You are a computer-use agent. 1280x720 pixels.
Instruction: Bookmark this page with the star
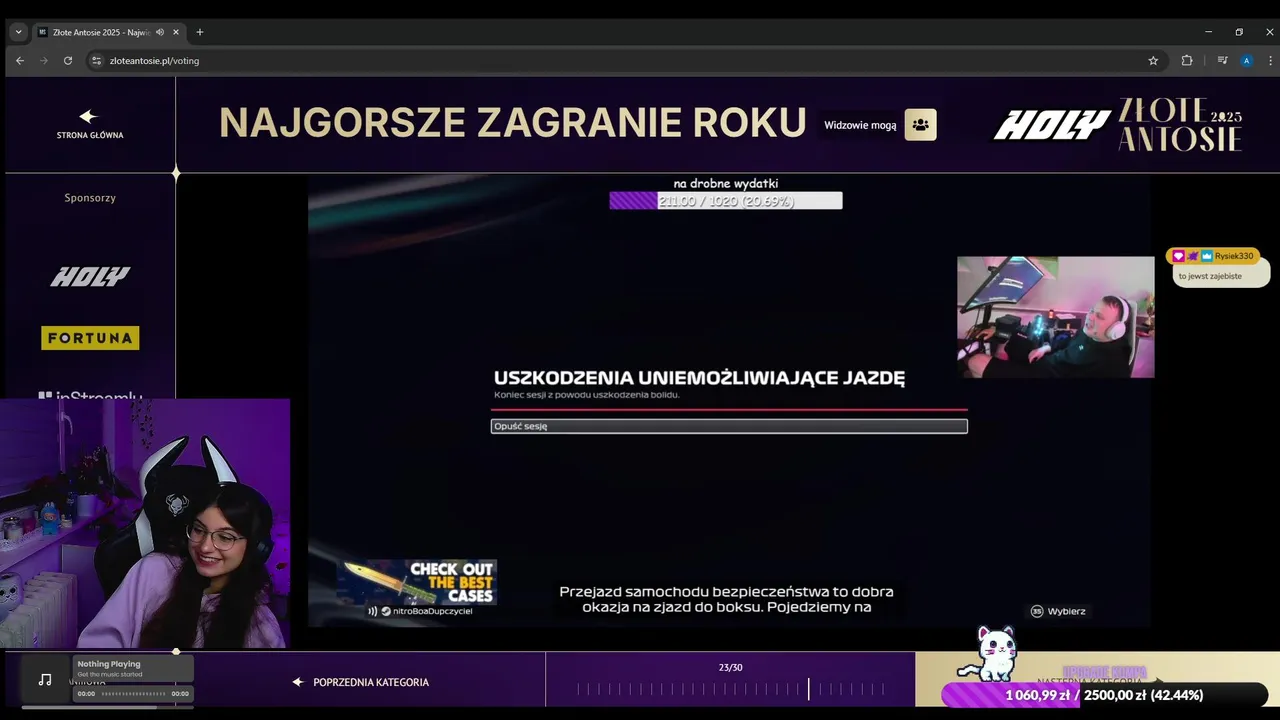[x=1153, y=60]
